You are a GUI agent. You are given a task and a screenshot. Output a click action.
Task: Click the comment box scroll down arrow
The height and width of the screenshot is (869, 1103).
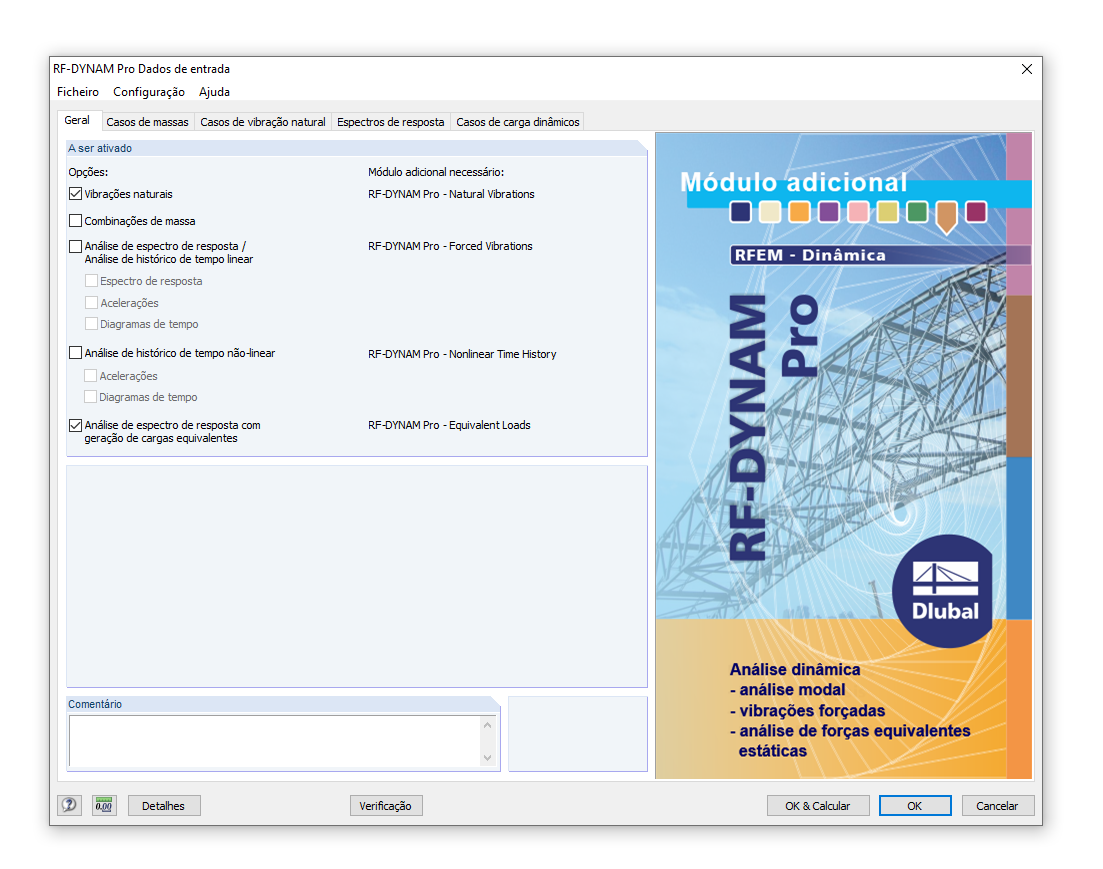coord(487,758)
